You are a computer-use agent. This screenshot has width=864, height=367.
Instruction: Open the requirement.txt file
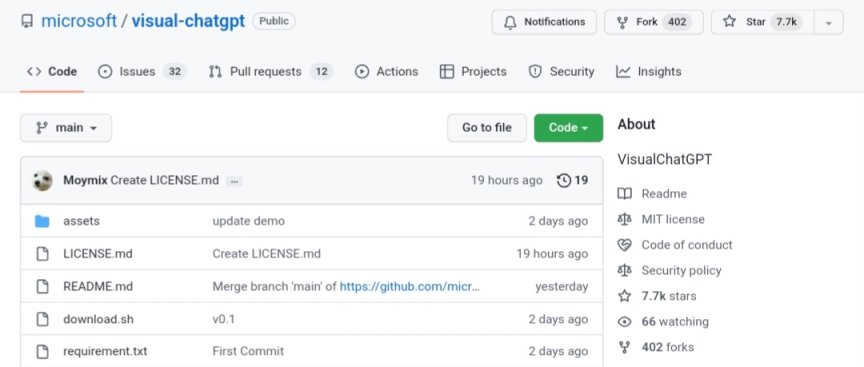105,352
